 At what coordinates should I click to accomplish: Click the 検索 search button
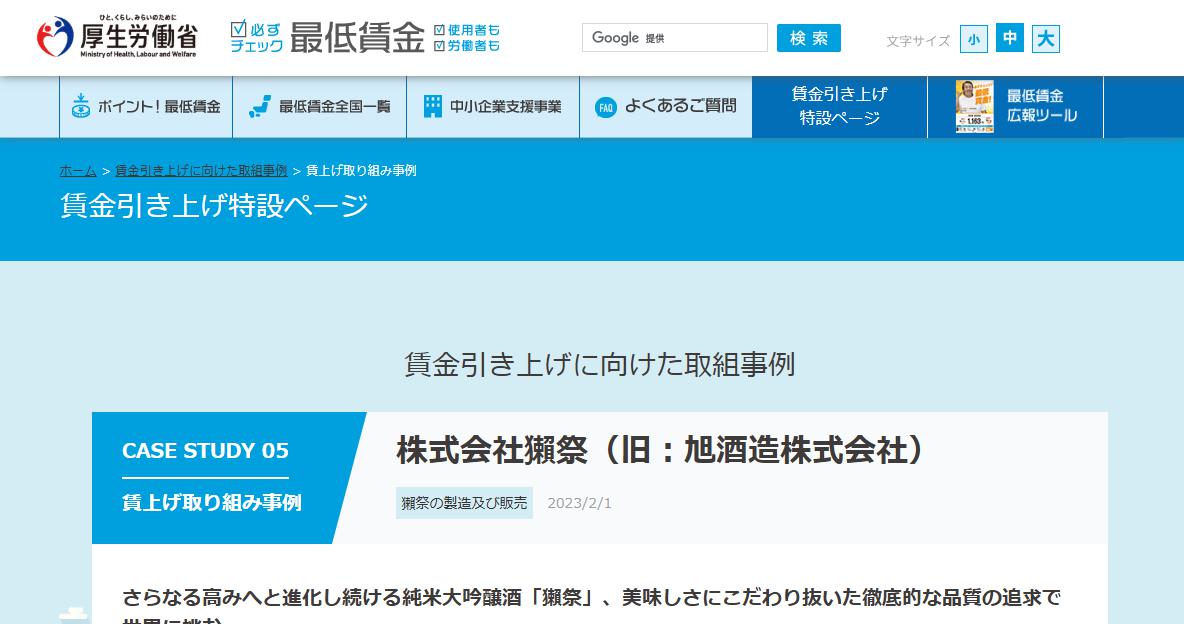(x=809, y=38)
